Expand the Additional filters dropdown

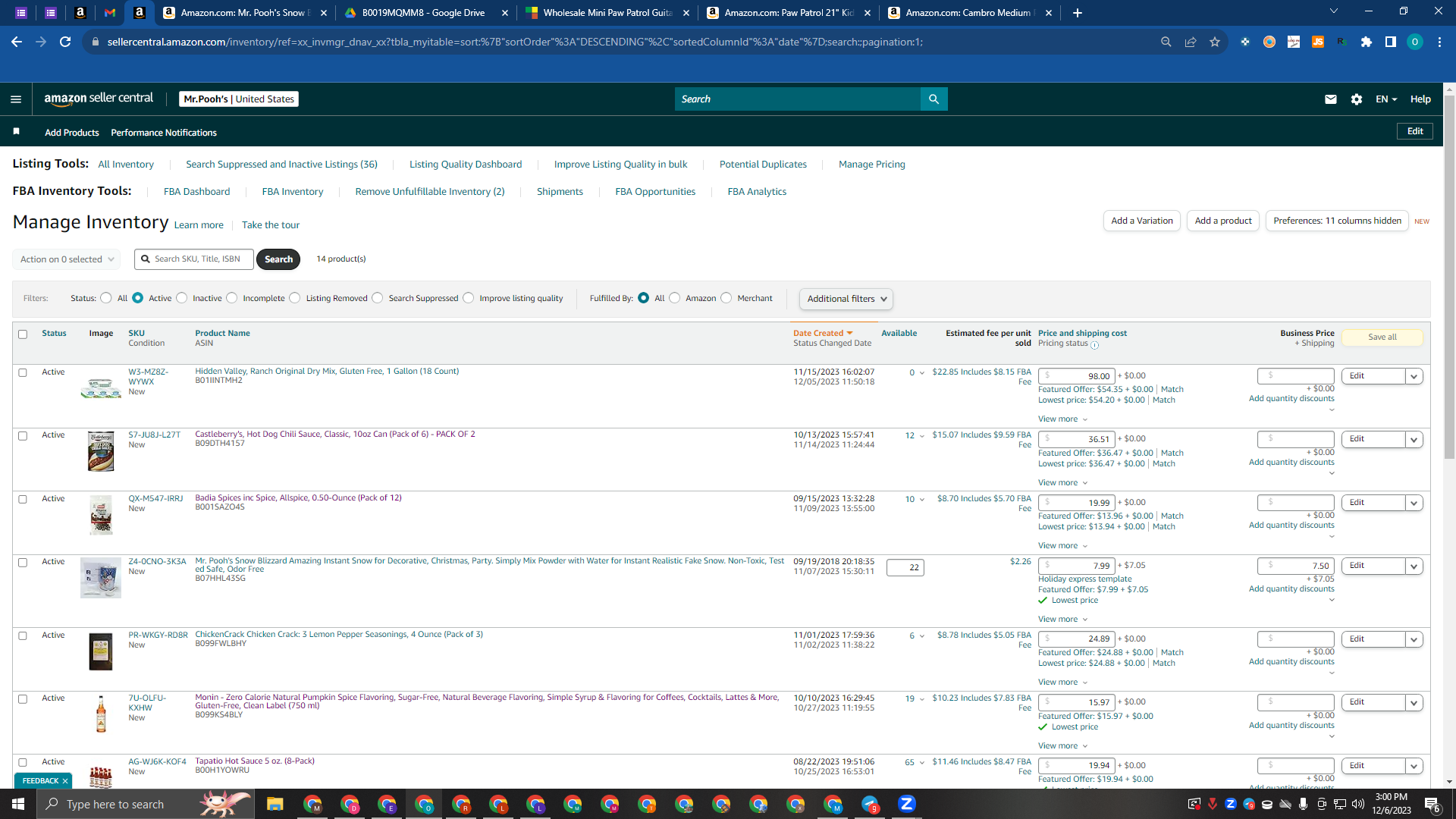click(846, 299)
